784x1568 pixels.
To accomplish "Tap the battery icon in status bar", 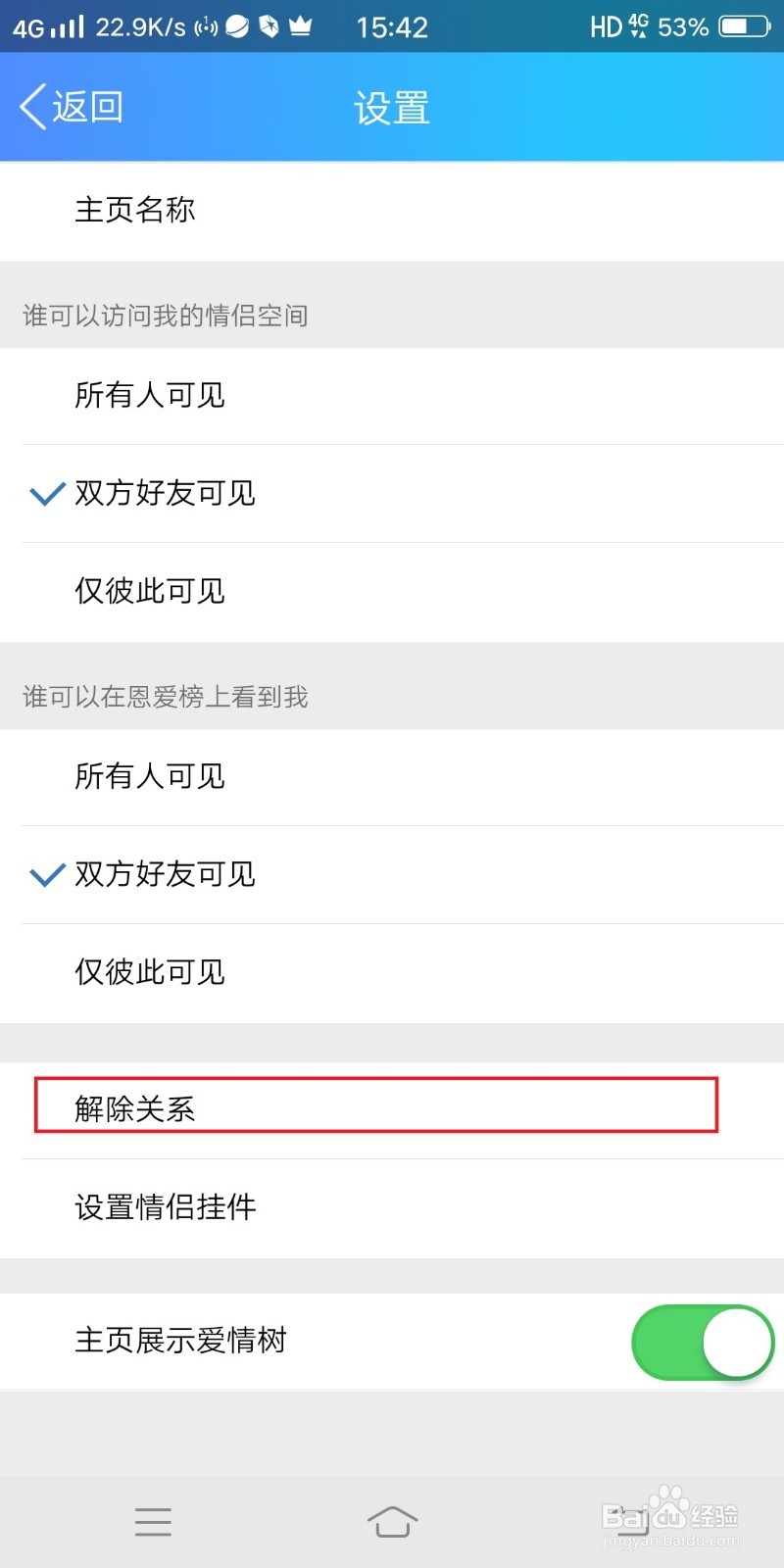I will click(x=745, y=26).
